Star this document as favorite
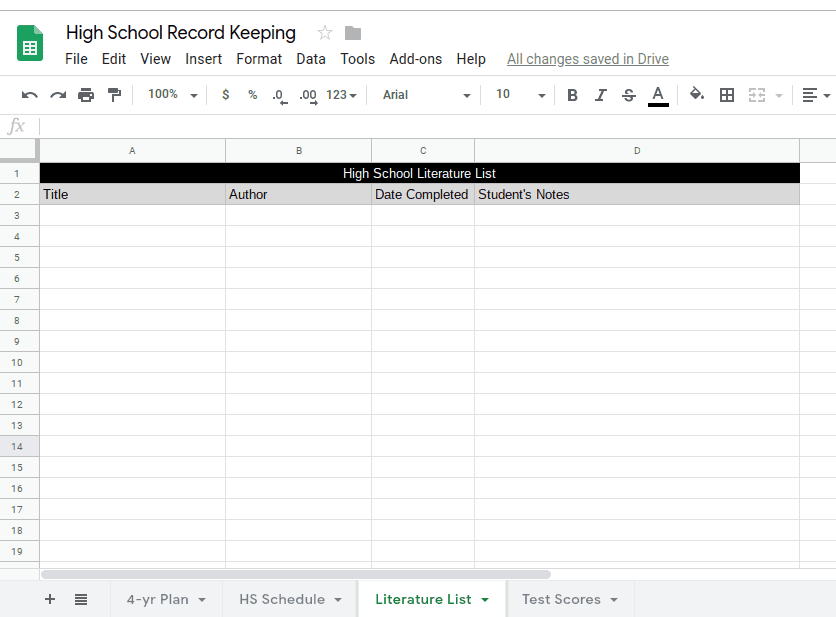The width and height of the screenshot is (836, 617). point(325,33)
